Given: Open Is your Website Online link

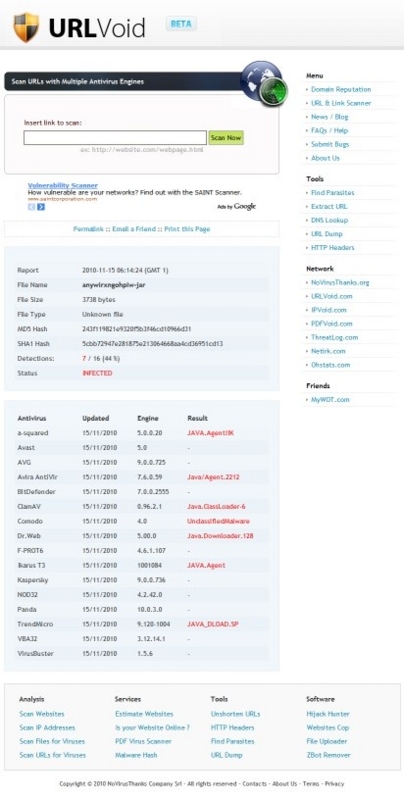Looking at the screenshot, I should point(153,728).
